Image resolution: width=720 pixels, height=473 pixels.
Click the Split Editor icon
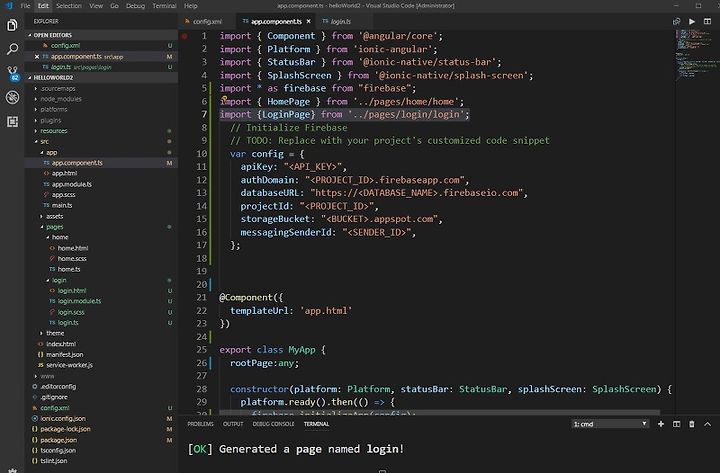click(707, 22)
